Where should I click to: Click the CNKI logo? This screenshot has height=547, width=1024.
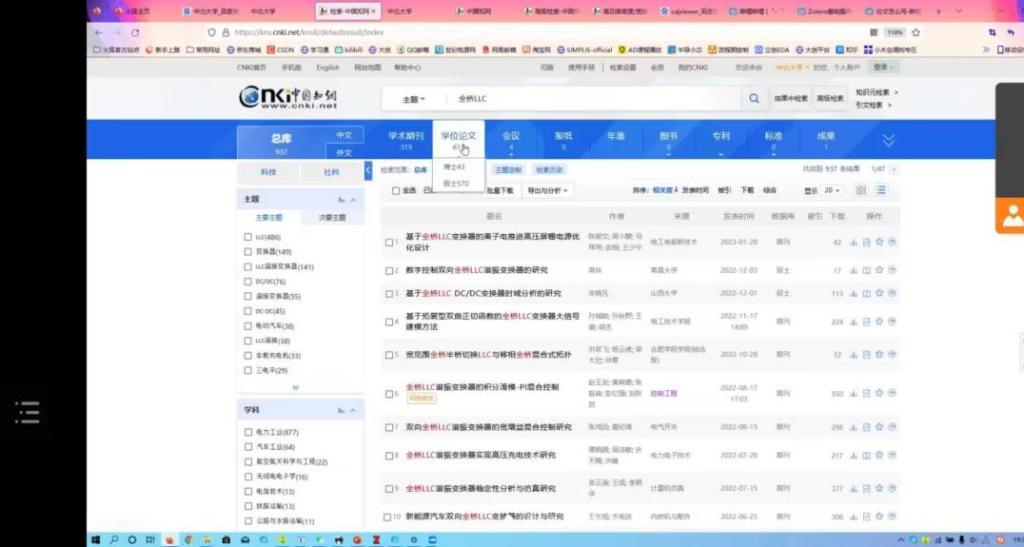(x=289, y=98)
